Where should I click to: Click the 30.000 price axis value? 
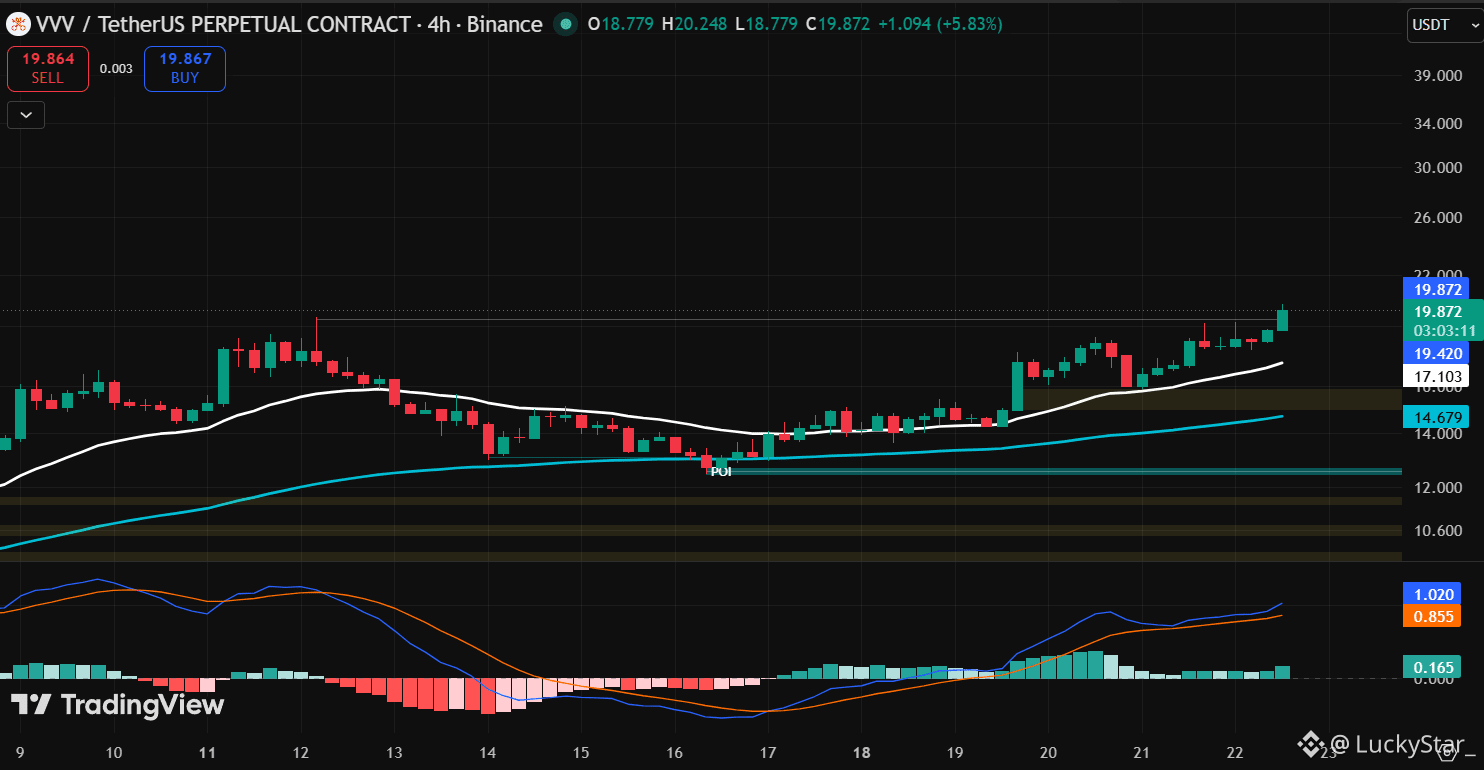1439,167
